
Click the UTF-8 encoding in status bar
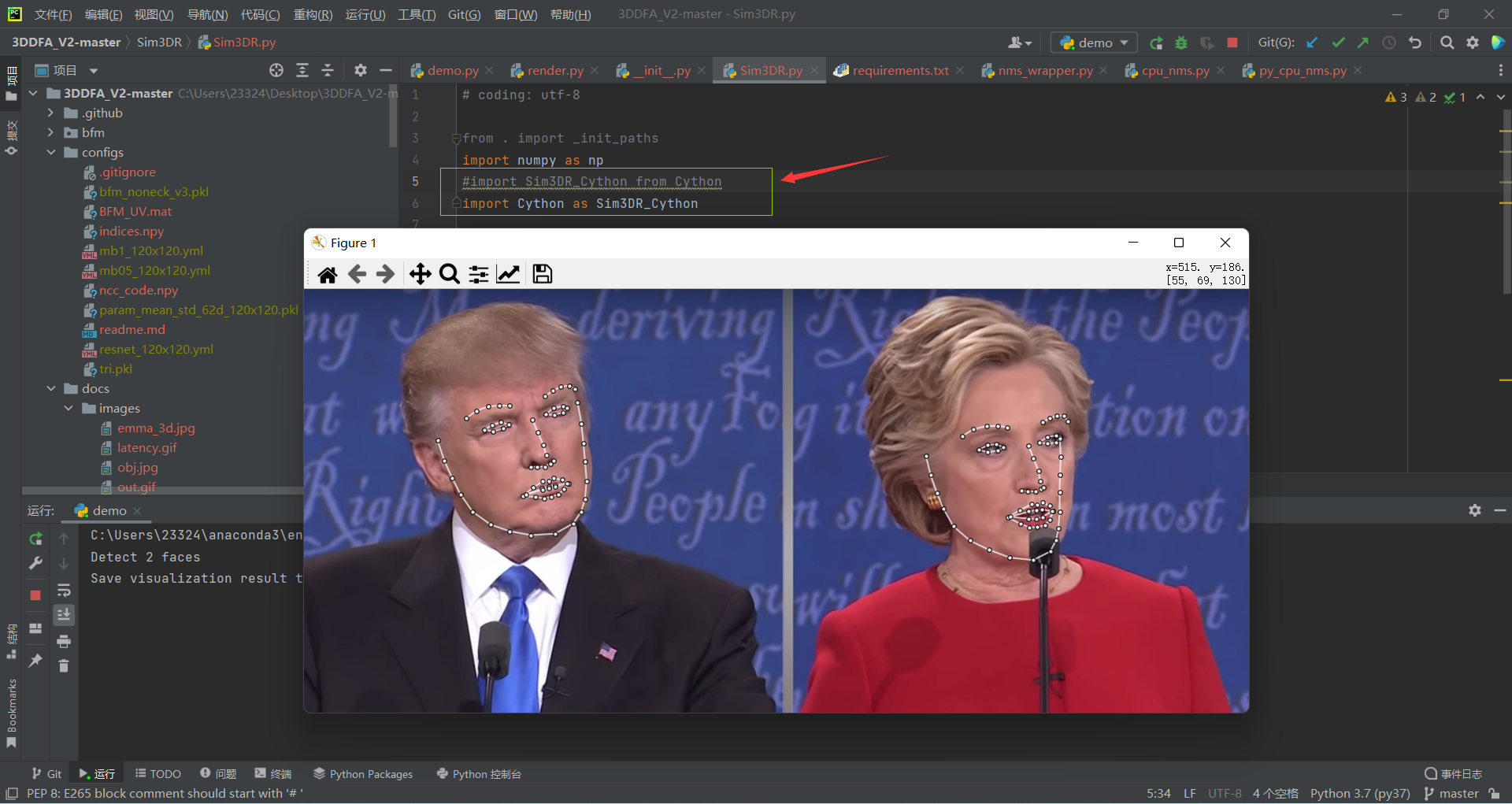point(1225,793)
